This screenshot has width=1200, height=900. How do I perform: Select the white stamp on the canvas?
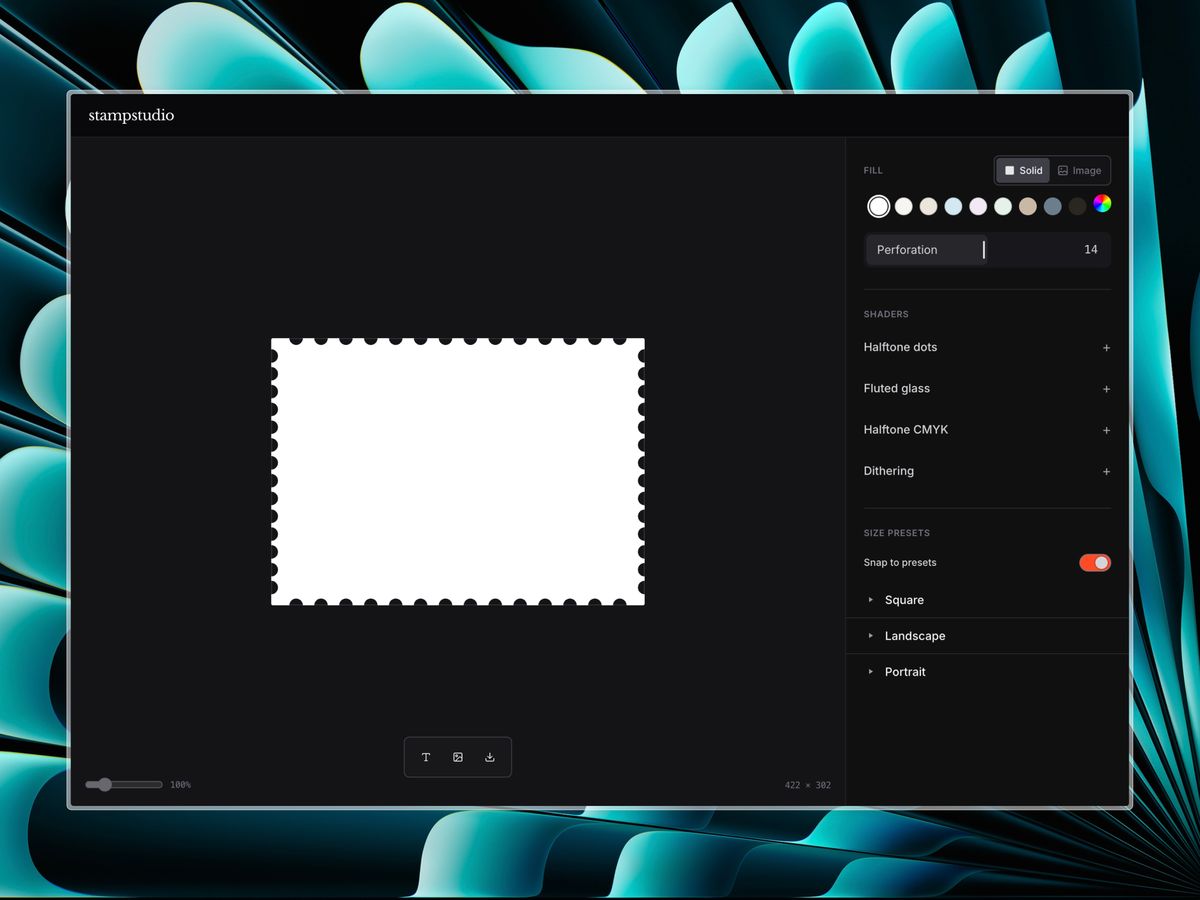tap(458, 472)
